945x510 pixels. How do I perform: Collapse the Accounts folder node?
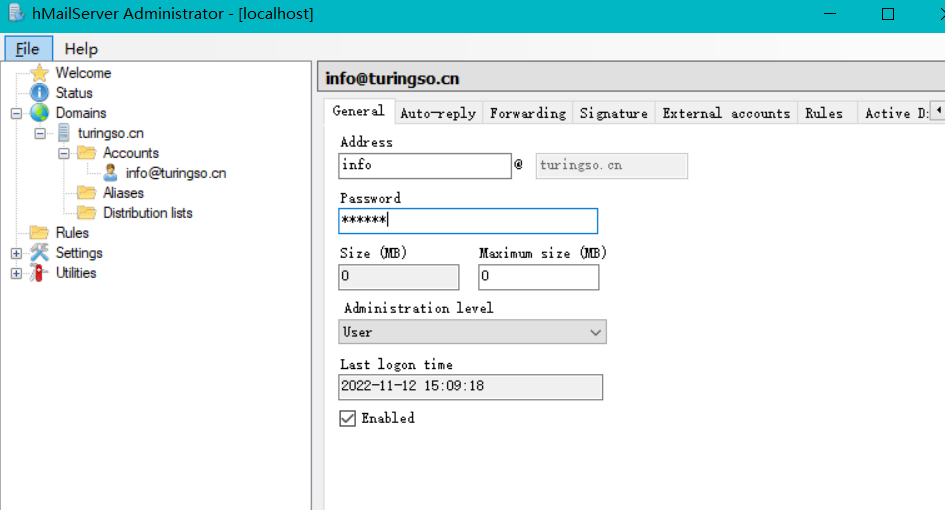63,153
